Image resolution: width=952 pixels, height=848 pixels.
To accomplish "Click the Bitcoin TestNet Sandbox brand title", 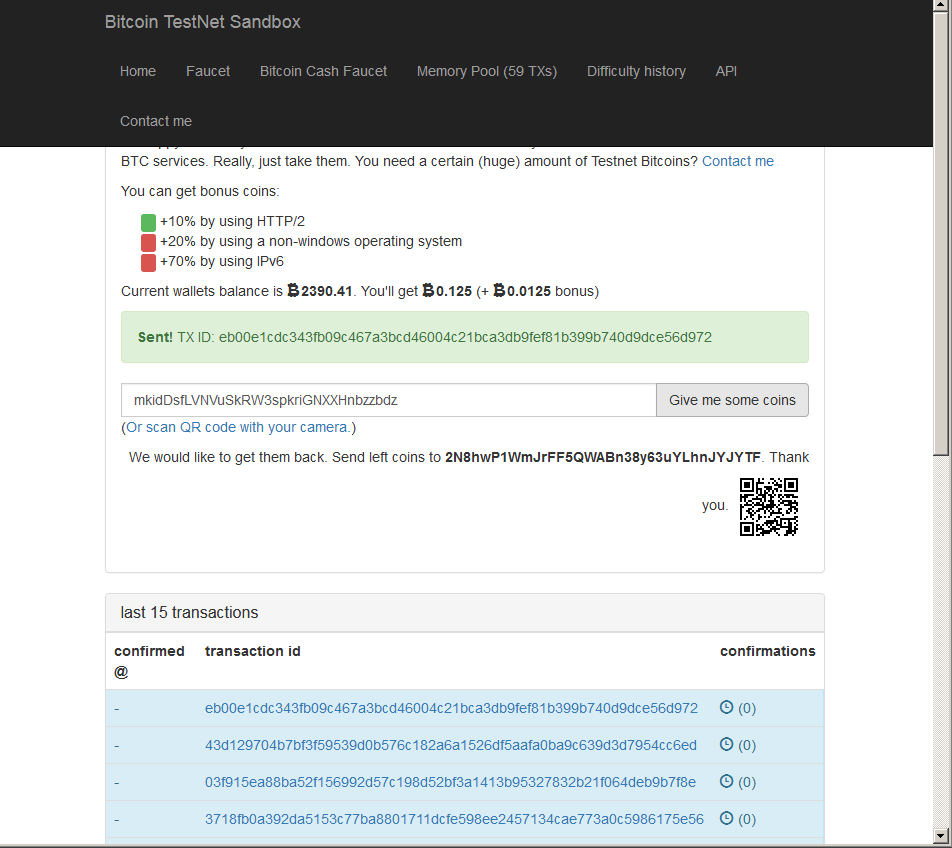I will click(x=203, y=22).
